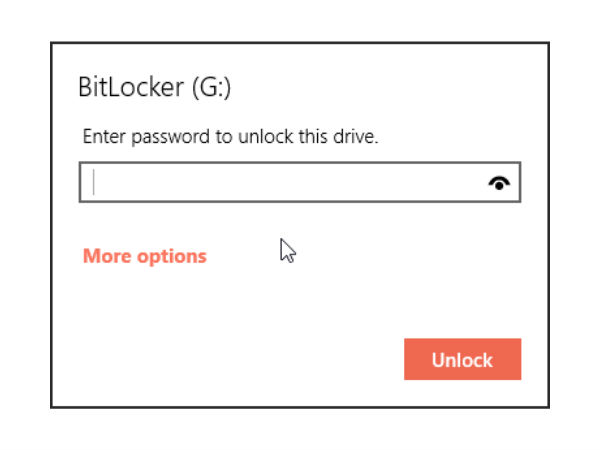Toggle password visibility in the password box
The image size is (600, 450).
click(x=499, y=183)
